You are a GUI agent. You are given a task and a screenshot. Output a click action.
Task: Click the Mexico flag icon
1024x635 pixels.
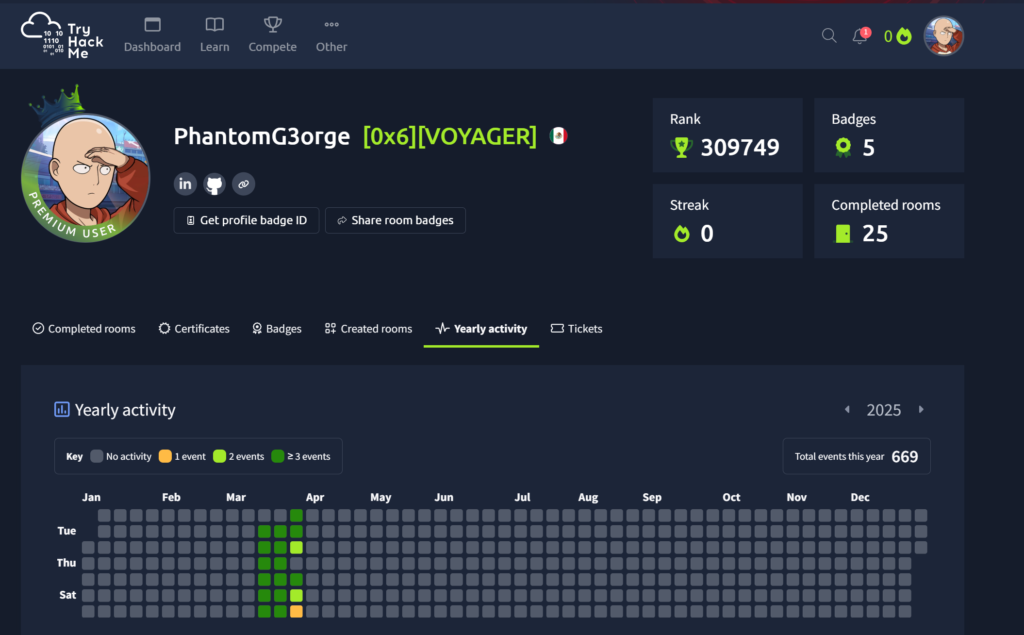558,136
